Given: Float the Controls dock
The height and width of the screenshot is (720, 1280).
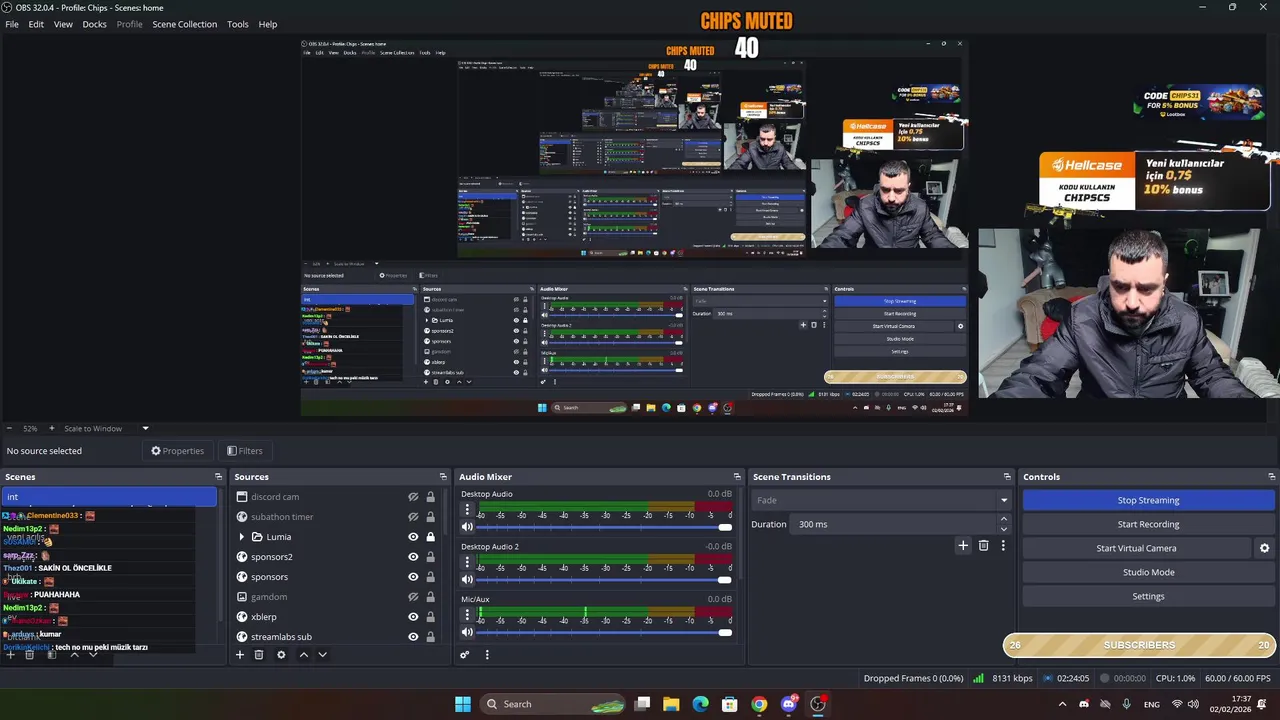Looking at the screenshot, I should (x=1271, y=477).
